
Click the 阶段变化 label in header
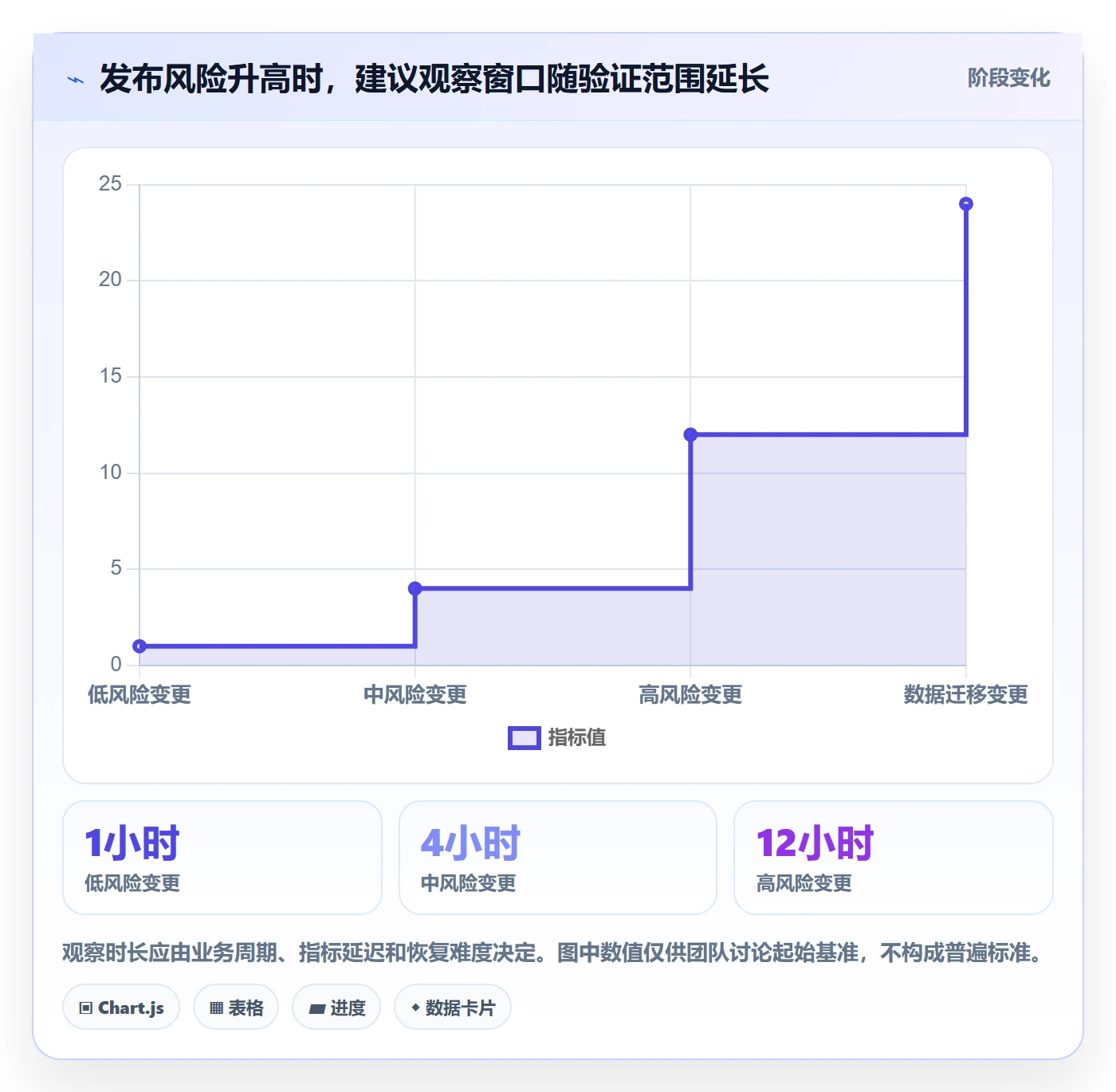coord(1008,78)
